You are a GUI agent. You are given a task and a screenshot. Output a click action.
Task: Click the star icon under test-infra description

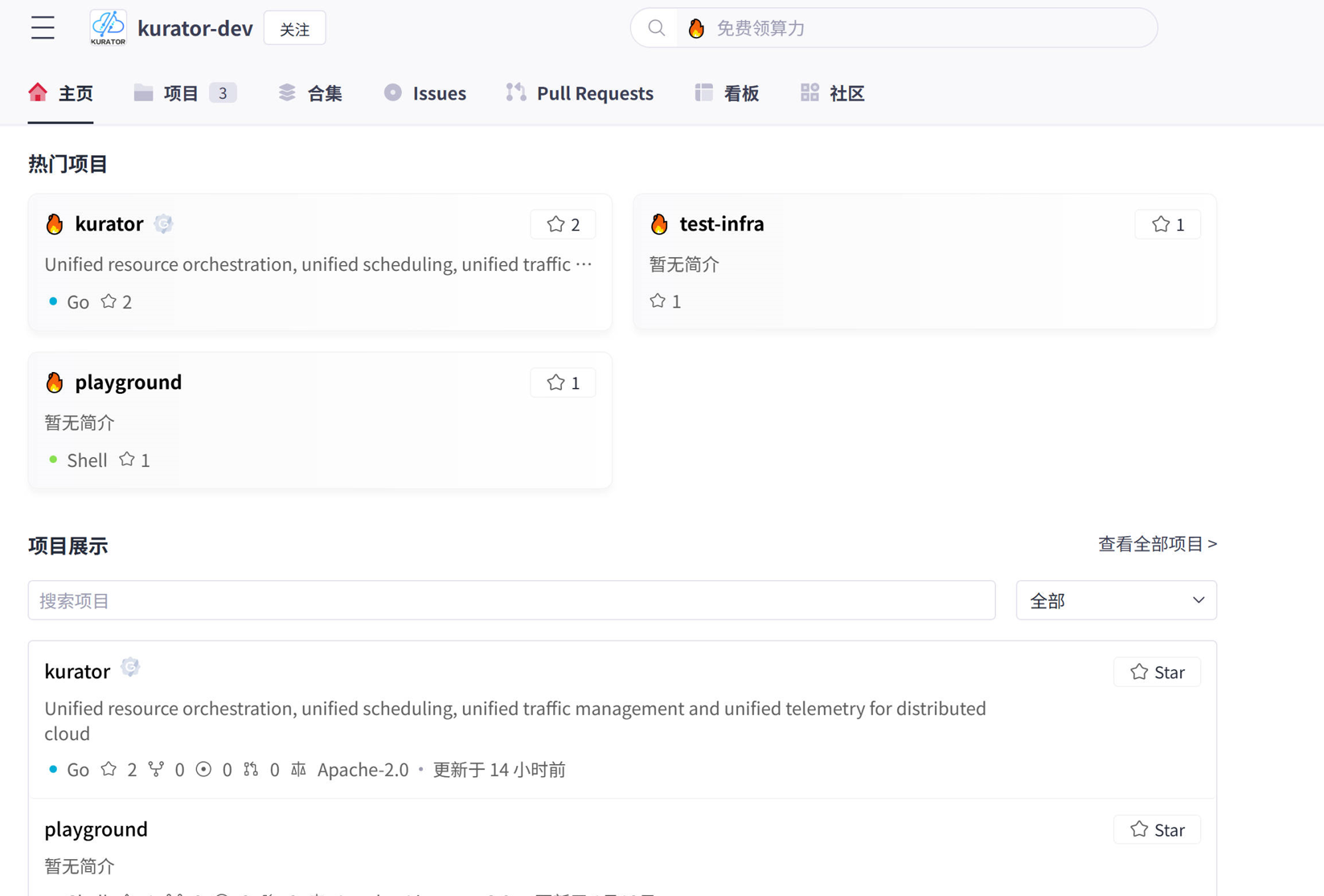(658, 301)
